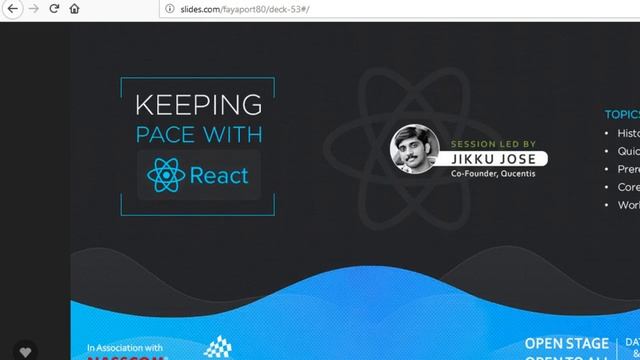Like the deck with the heart icon
Viewport: 640px width, 360px height.
coord(25,352)
